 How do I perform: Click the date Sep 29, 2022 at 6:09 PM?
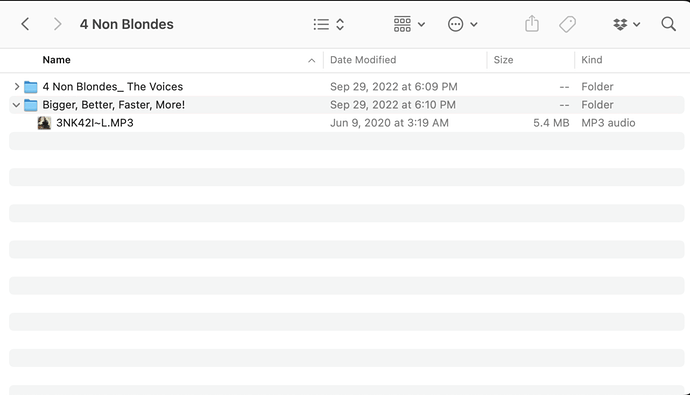tap(394, 87)
